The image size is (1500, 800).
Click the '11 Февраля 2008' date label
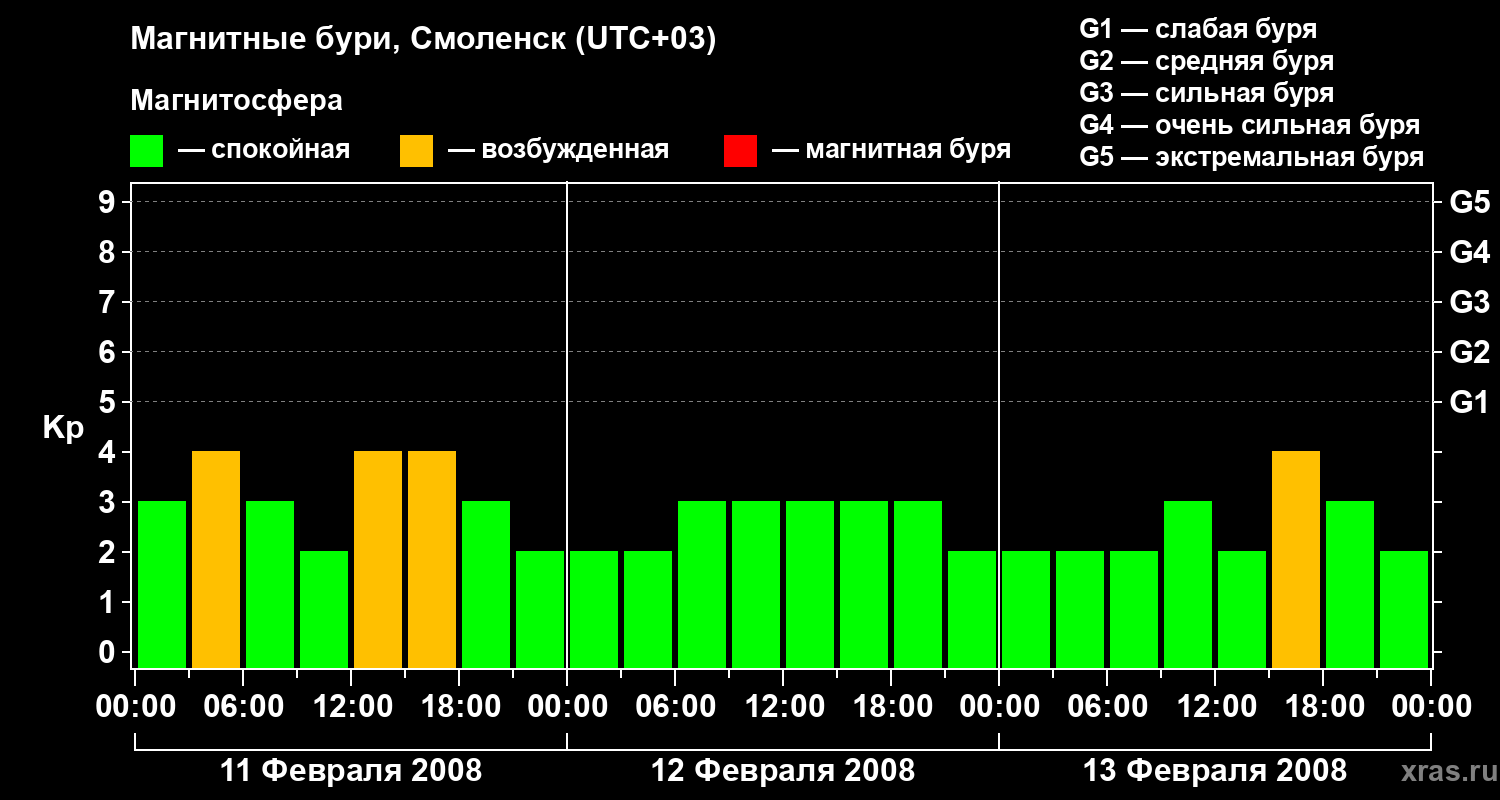(351, 771)
